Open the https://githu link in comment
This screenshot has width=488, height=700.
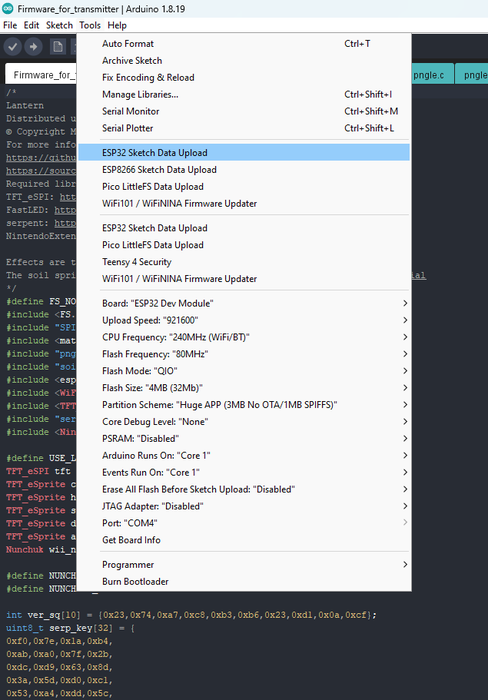(x=41, y=158)
